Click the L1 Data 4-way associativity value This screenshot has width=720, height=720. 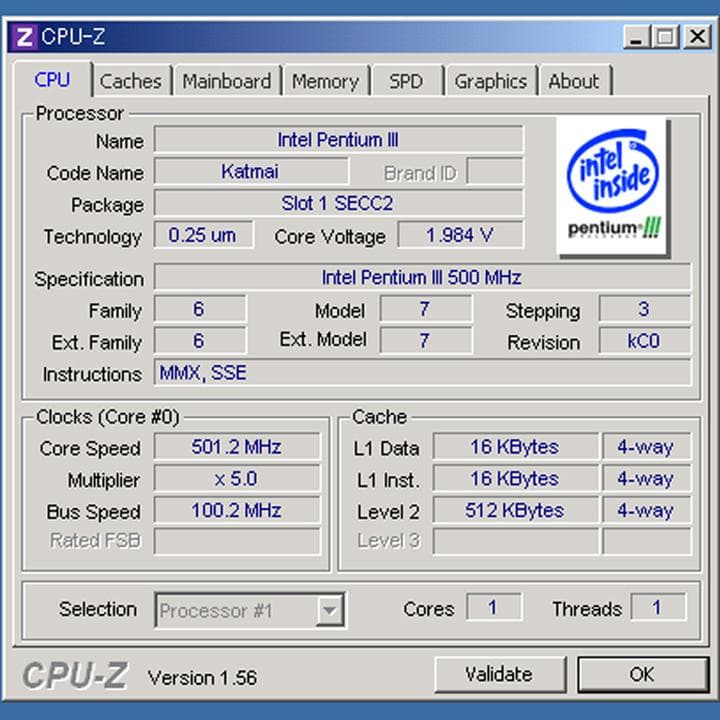(x=647, y=447)
